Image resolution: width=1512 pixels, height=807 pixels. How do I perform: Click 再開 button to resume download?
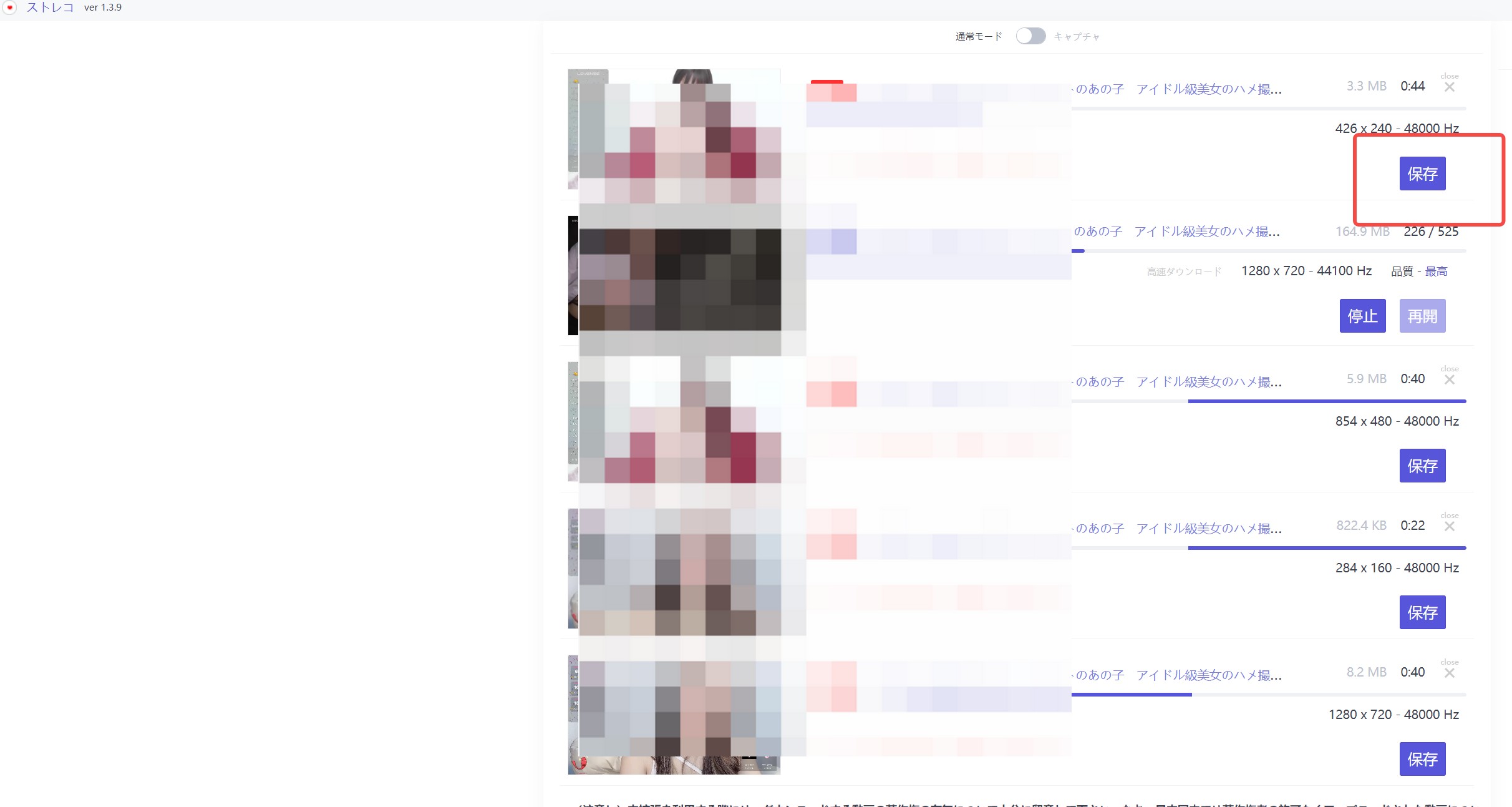pos(1423,316)
